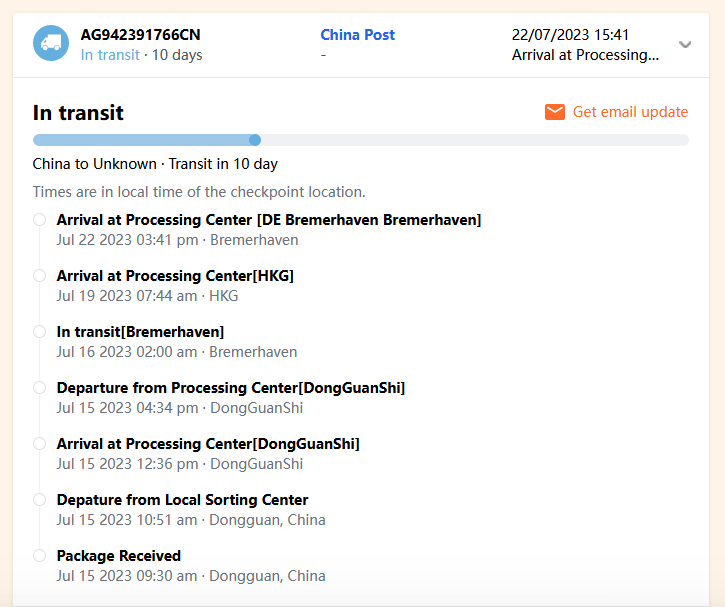Click the In transit heading
Image resolution: width=725 pixels, height=607 pixels.
78,113
